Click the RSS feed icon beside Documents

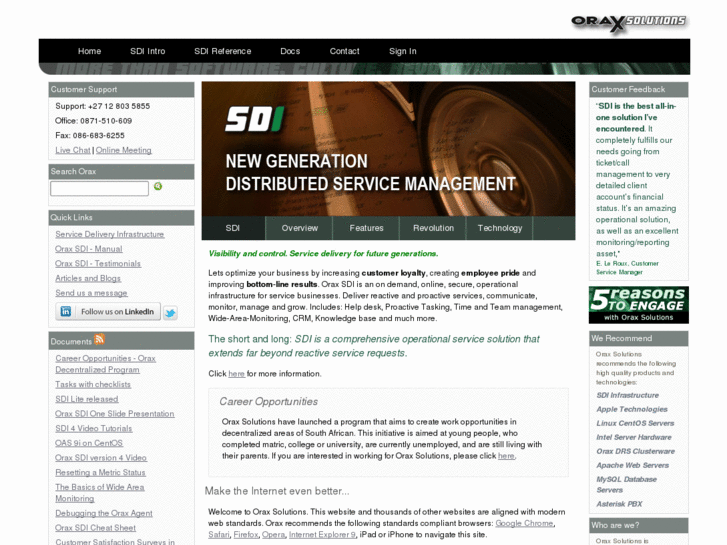coord(99,340)
